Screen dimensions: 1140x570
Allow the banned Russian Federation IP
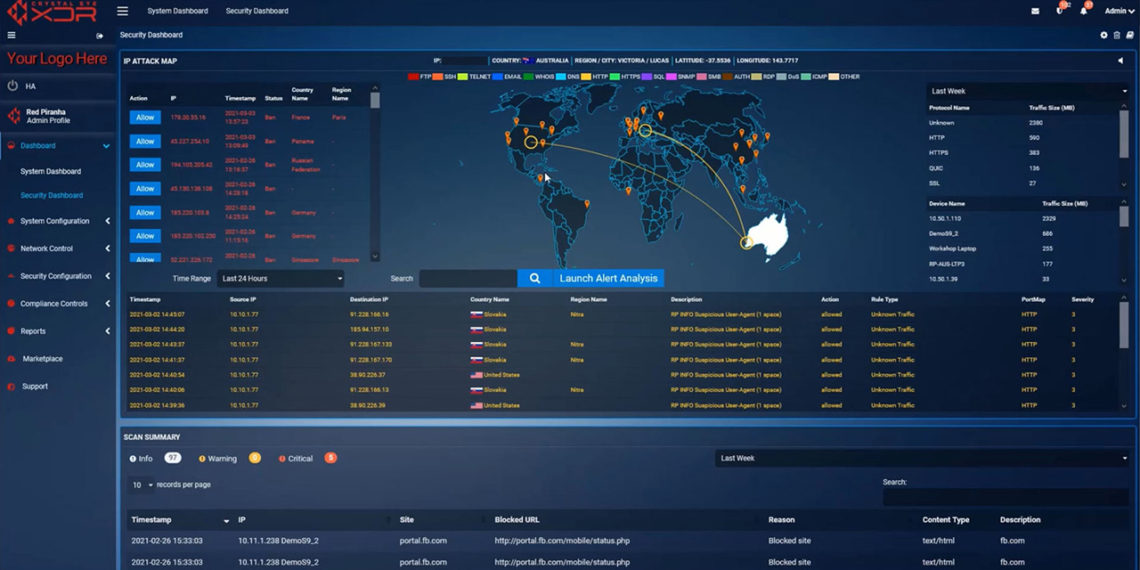[x=145, y=165]
